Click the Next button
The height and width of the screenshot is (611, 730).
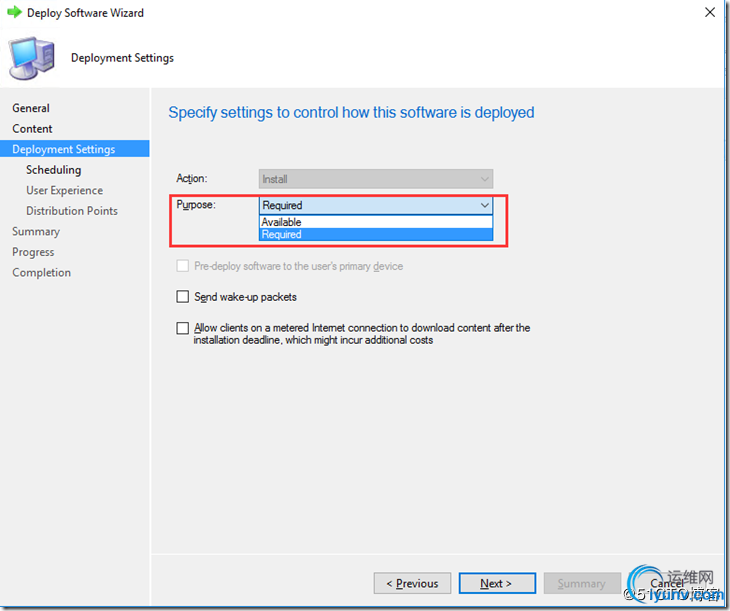point(497,583)
